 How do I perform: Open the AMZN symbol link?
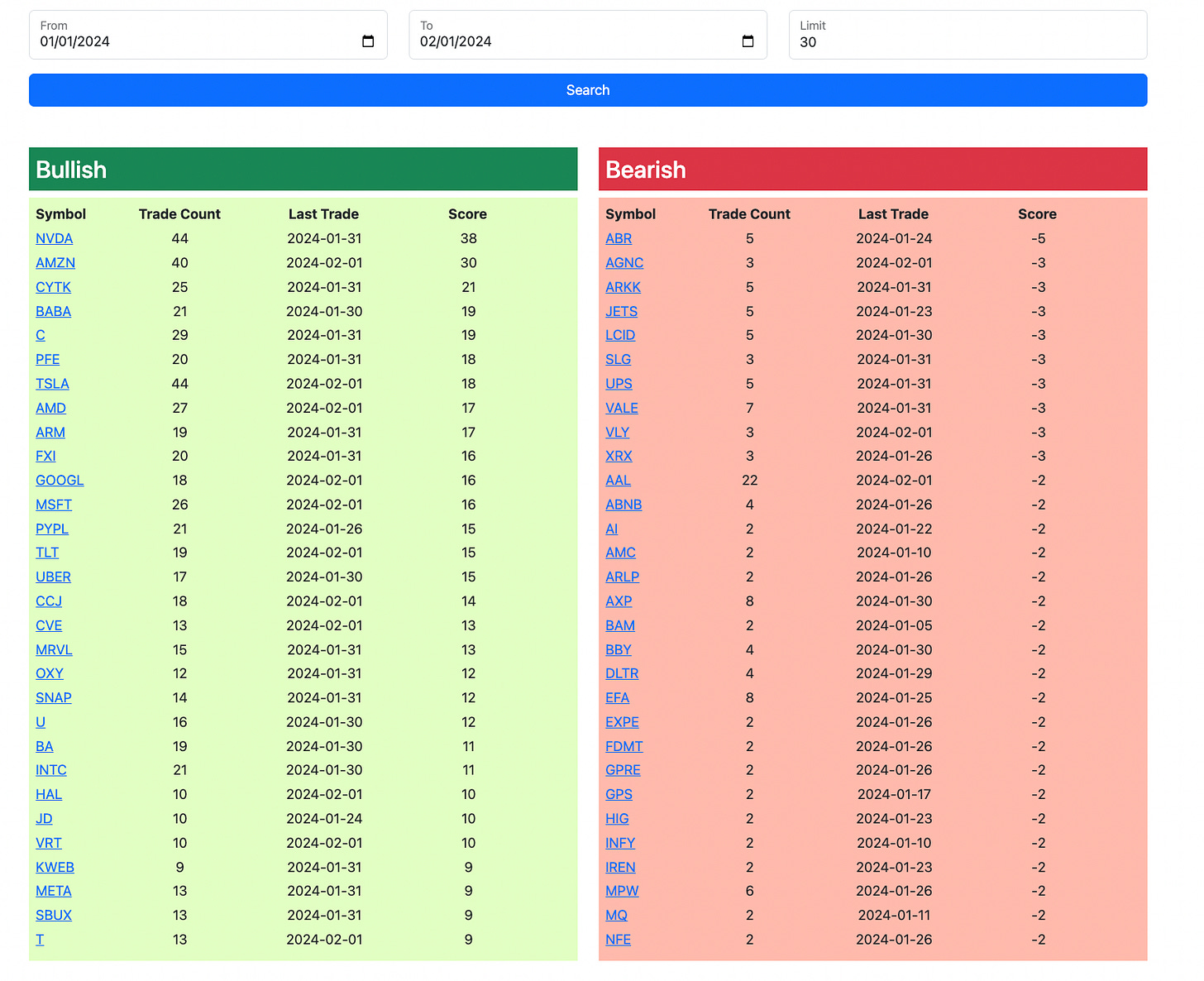[x=55, y=262]
